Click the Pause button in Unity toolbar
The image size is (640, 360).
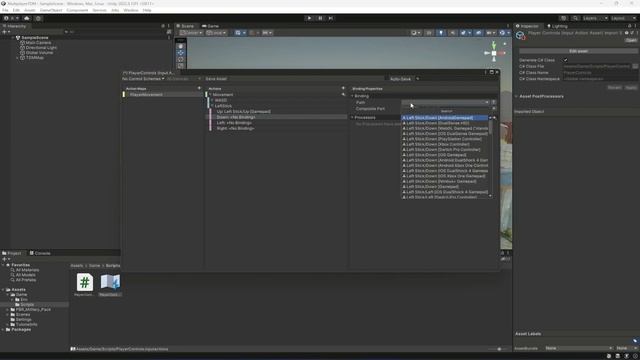pos(320,18)
